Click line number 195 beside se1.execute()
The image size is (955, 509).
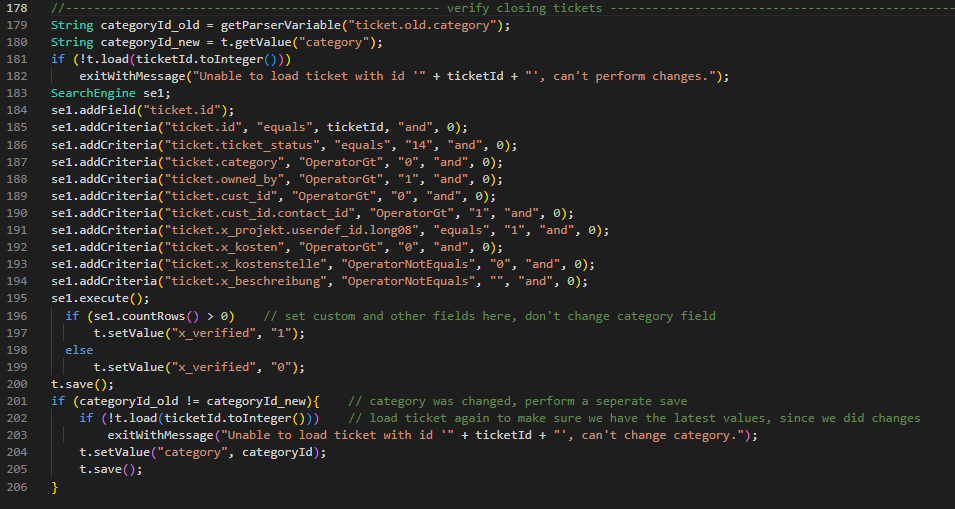(x=16, y=299)
